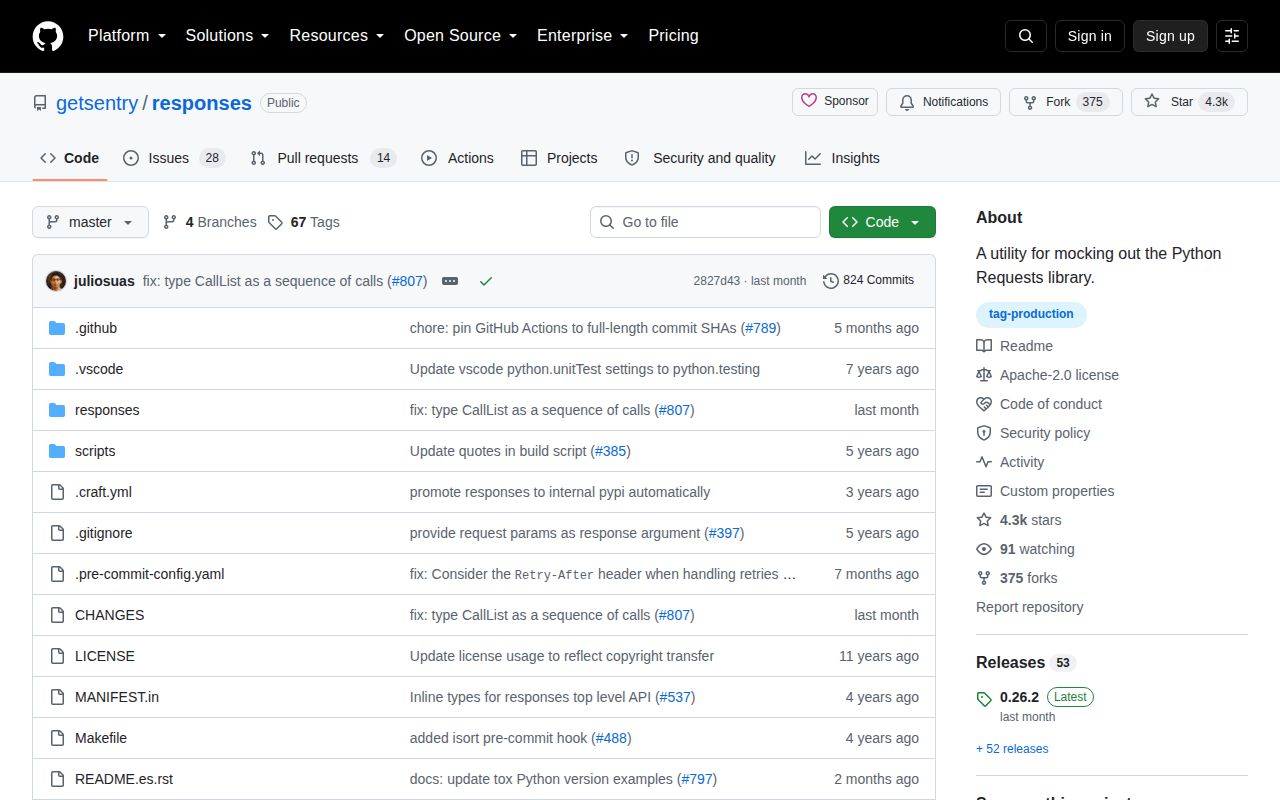Click the LICENSE file icon
This screenshot has width=1280, height=800.
tap(57, 656)
